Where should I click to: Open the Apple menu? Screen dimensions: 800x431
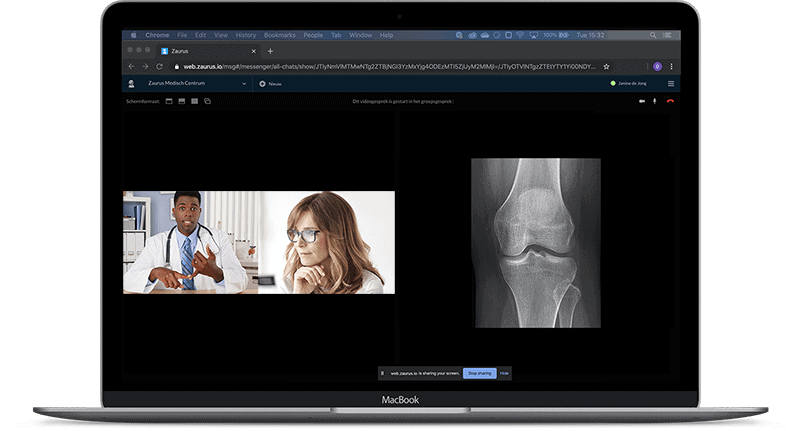click(x=134, y=35)
